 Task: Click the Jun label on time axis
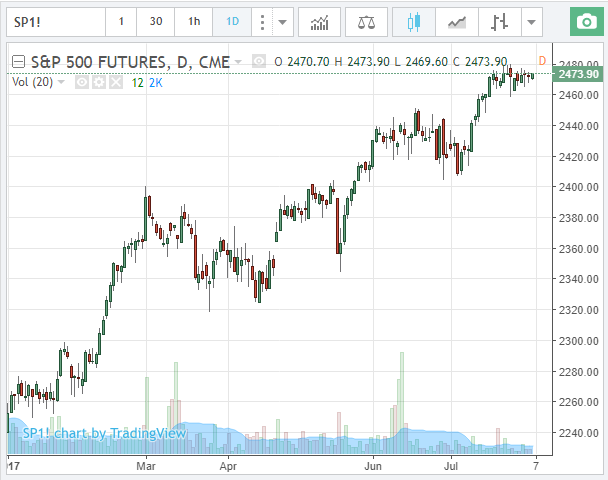(x=373, y=466)
